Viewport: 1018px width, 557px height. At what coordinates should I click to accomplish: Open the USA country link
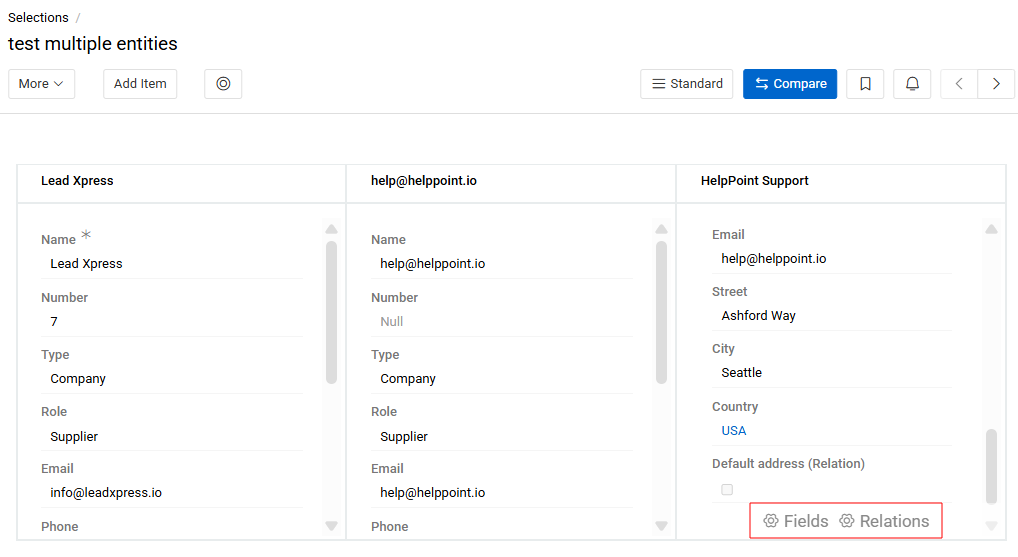click(x=734, y=431)
